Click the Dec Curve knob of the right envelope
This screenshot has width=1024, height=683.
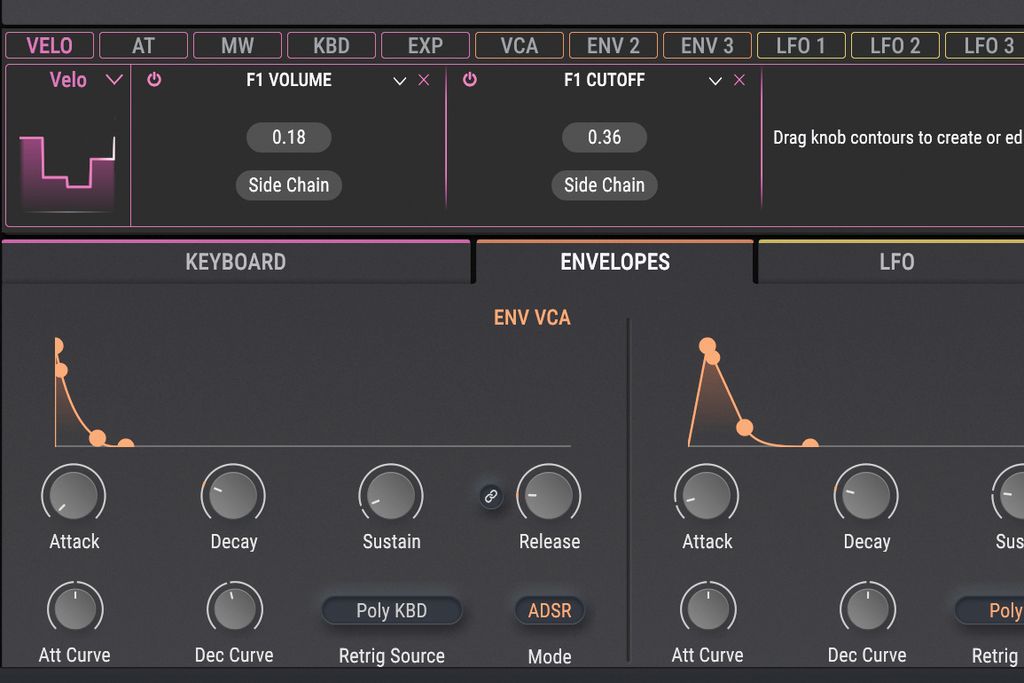pos(867,606)
